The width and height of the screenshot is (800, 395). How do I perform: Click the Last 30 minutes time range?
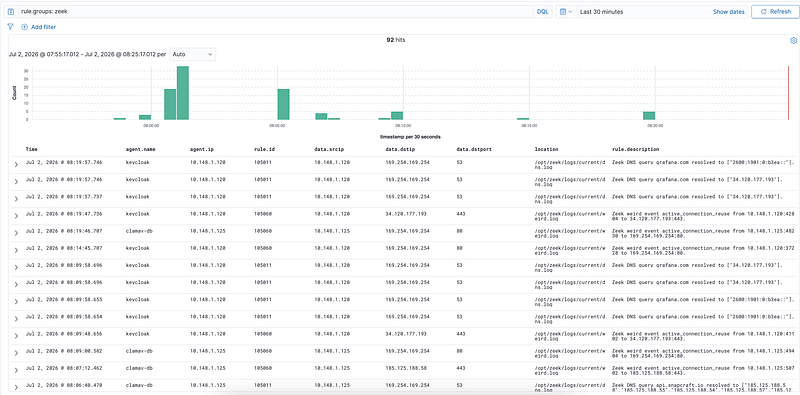[601, 12]
